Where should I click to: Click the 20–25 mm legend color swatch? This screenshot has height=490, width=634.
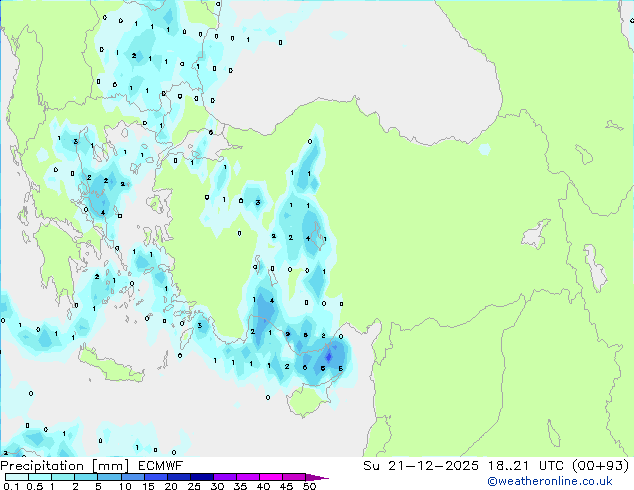(178, 477)
